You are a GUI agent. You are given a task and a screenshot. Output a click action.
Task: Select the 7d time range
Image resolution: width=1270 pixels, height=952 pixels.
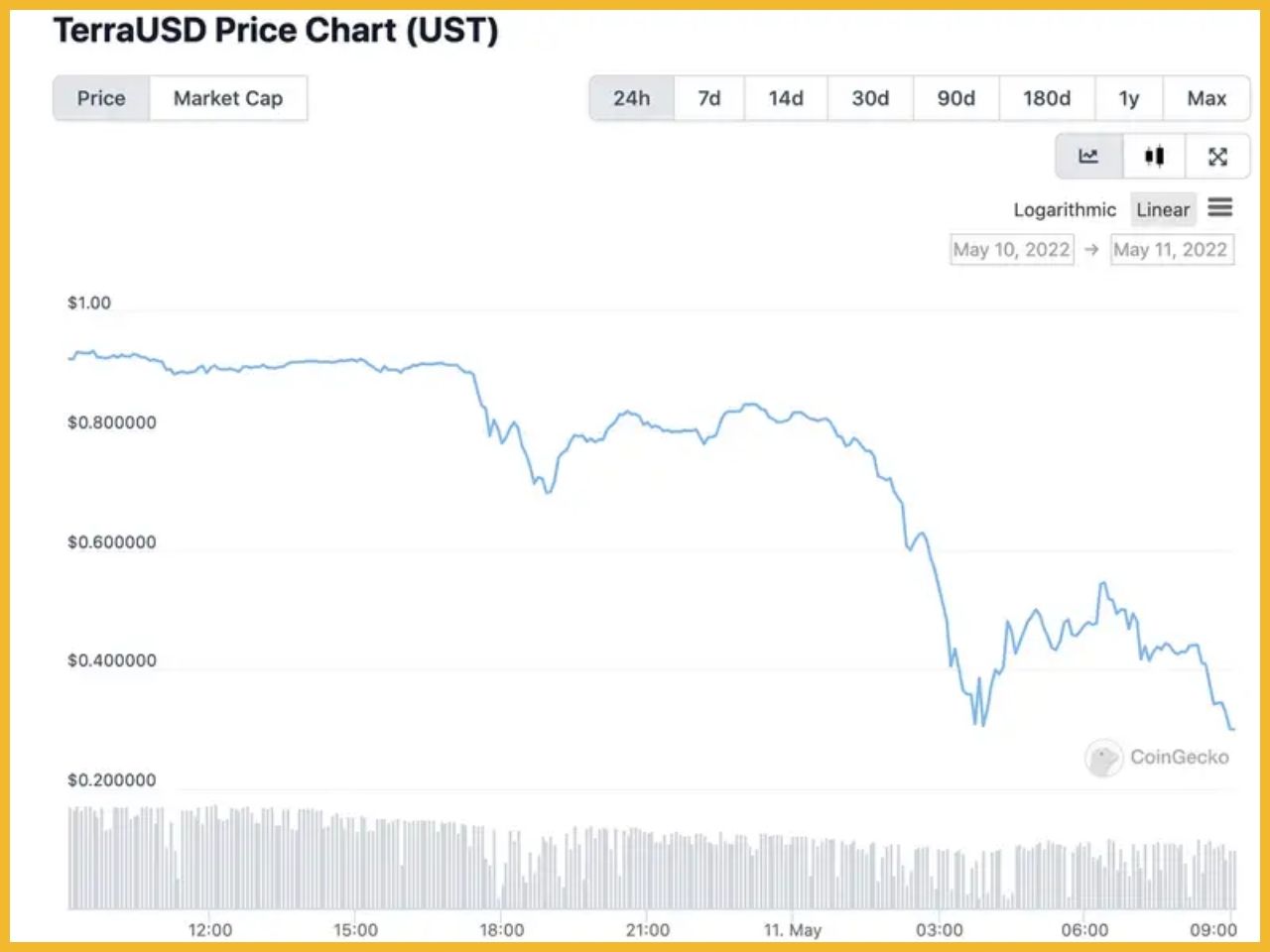708,98
